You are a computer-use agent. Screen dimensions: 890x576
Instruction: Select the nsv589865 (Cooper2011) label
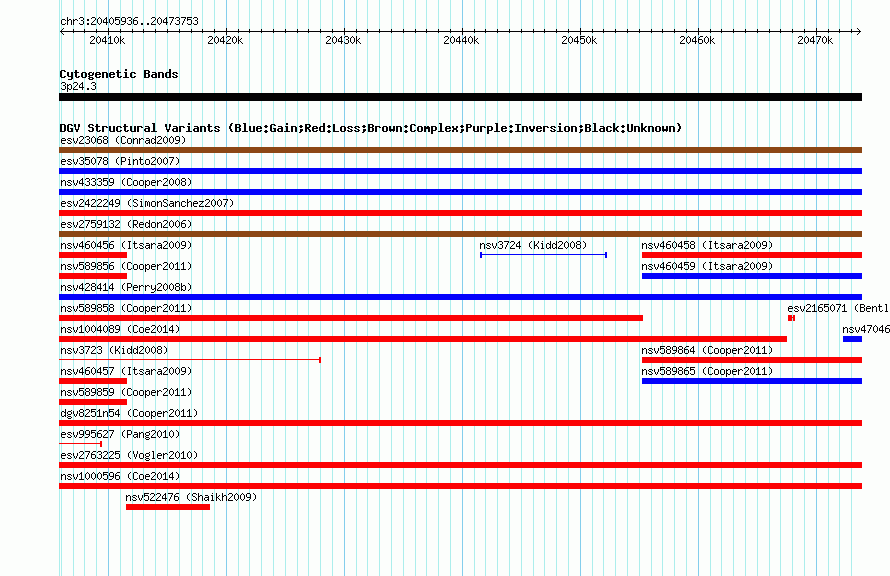coord(707,371)
